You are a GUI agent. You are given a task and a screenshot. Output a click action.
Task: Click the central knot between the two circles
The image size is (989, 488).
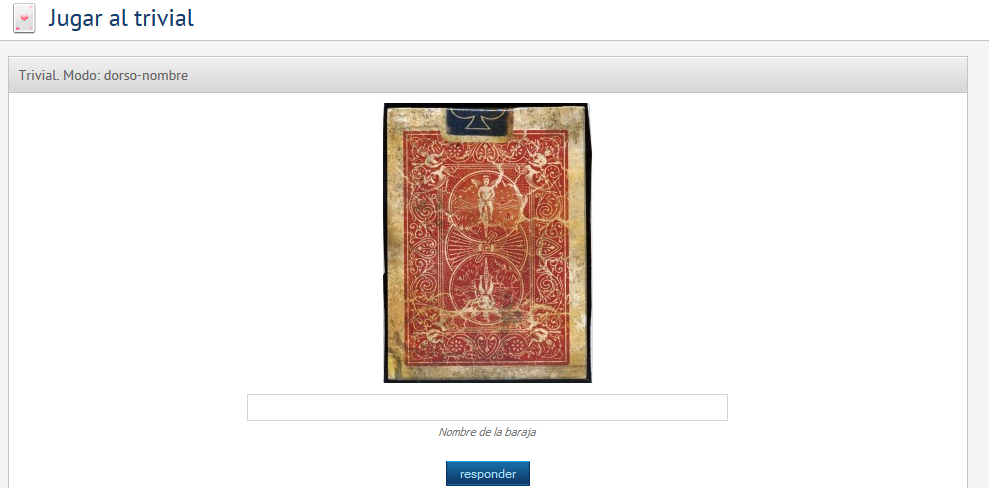coord(486,248)
